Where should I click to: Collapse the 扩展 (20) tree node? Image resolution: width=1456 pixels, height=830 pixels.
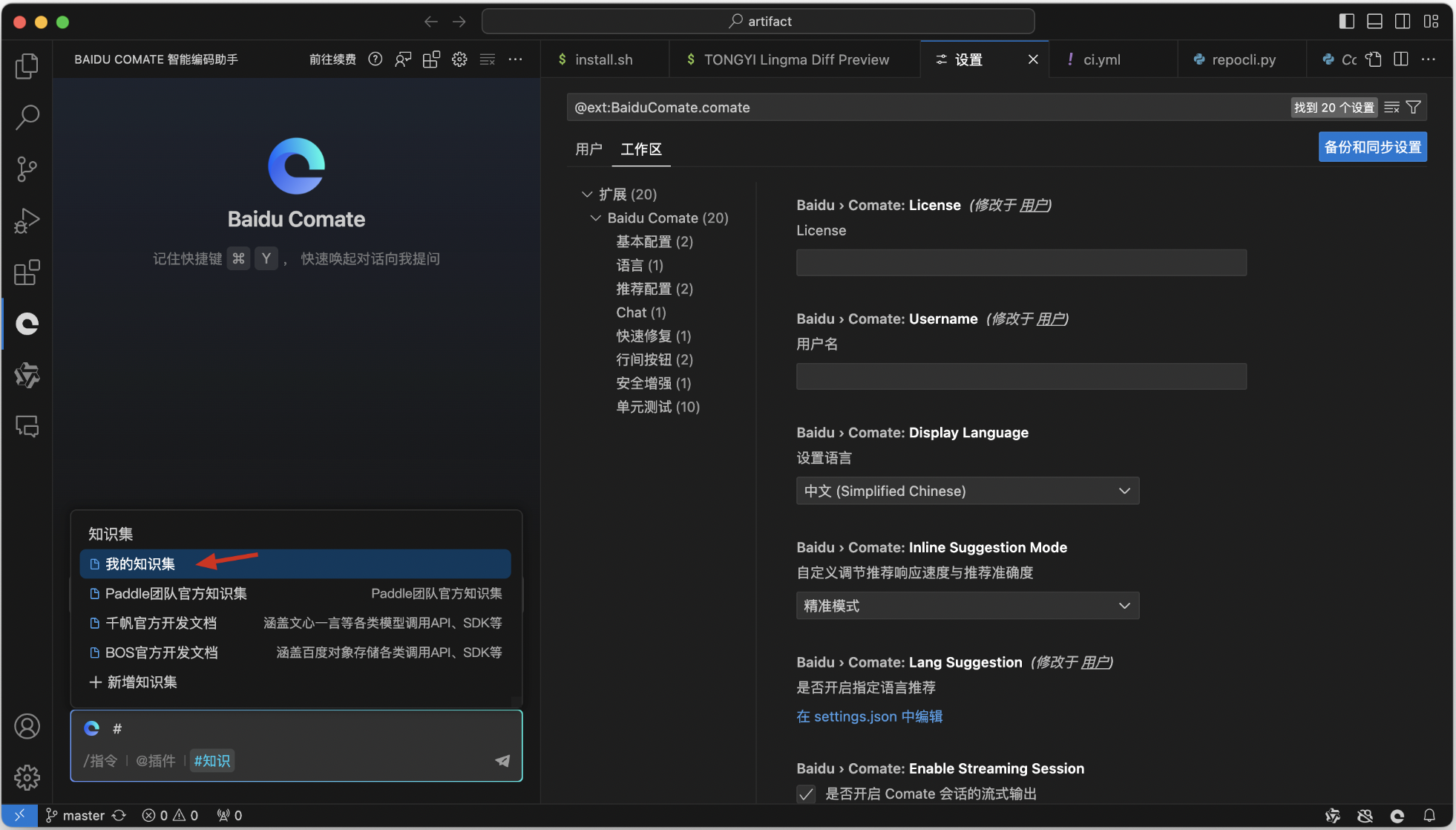587,195
